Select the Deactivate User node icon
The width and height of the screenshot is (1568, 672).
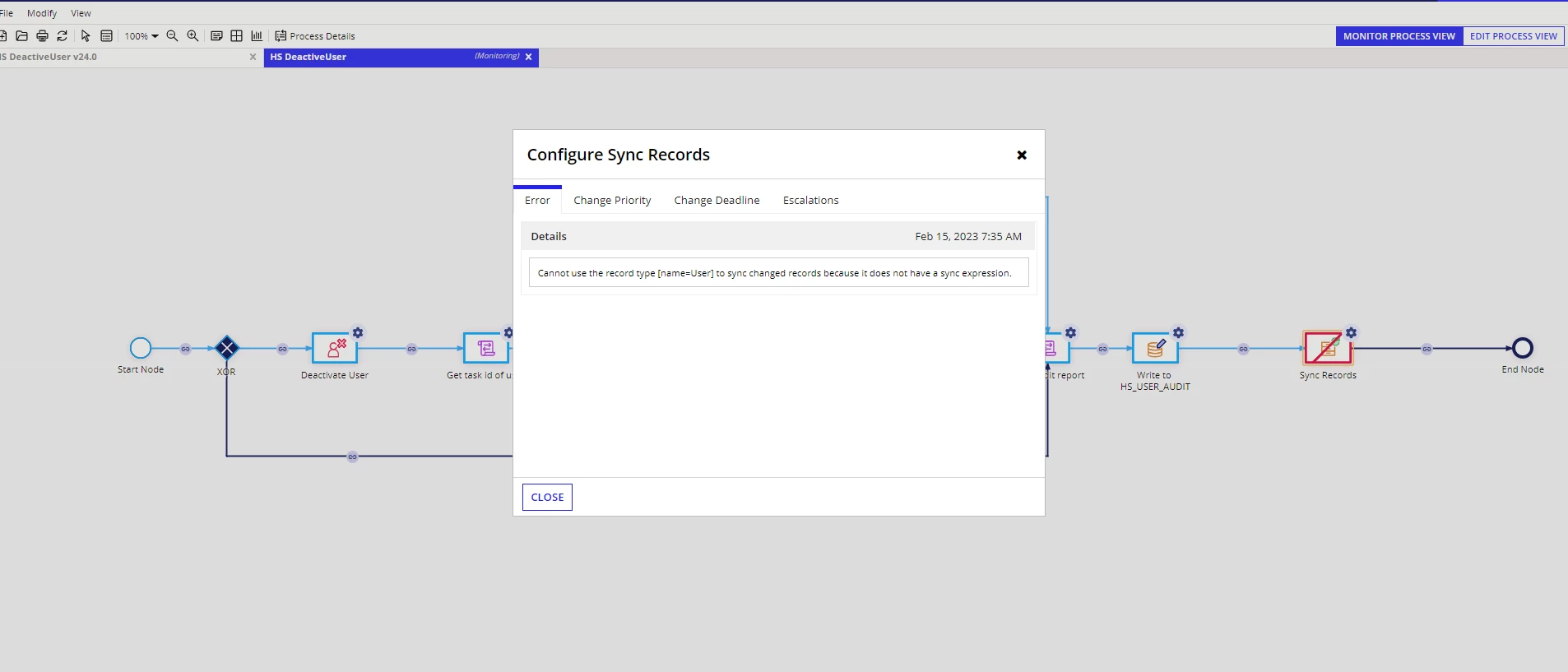point(335,349)
